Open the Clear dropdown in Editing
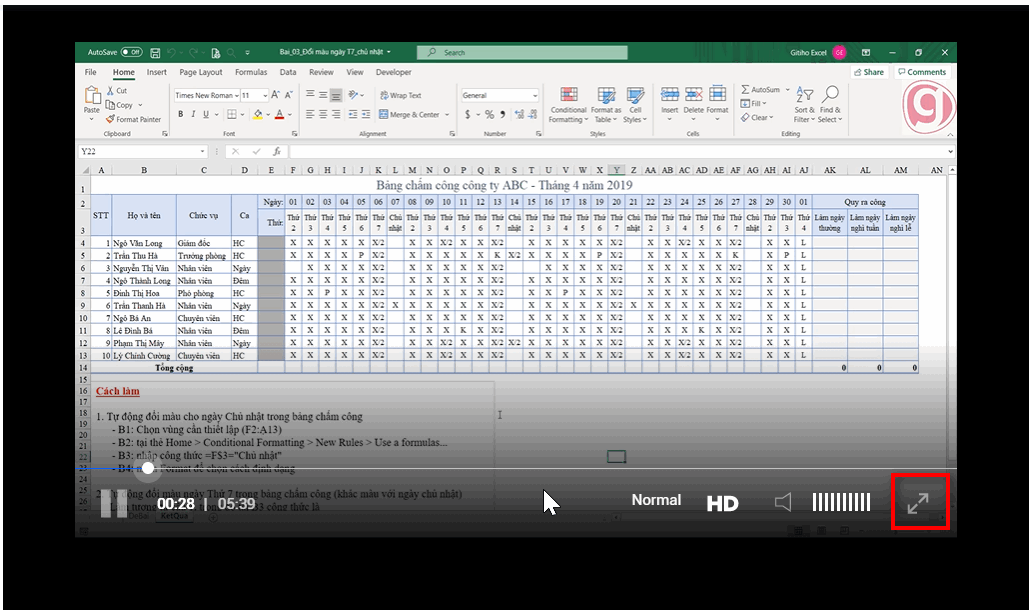This screenshot has height=610, width=1029. pos(757,117)
